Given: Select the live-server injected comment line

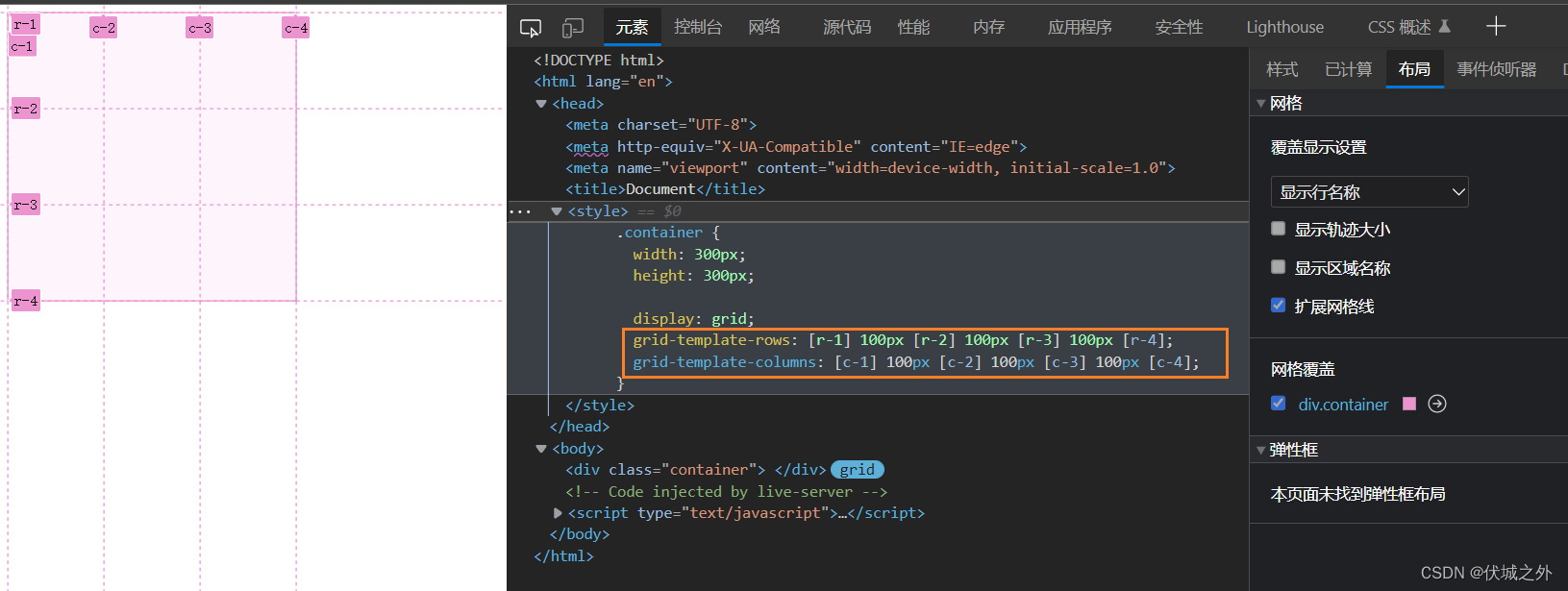Looking at the screenshot, I should 726,492.
